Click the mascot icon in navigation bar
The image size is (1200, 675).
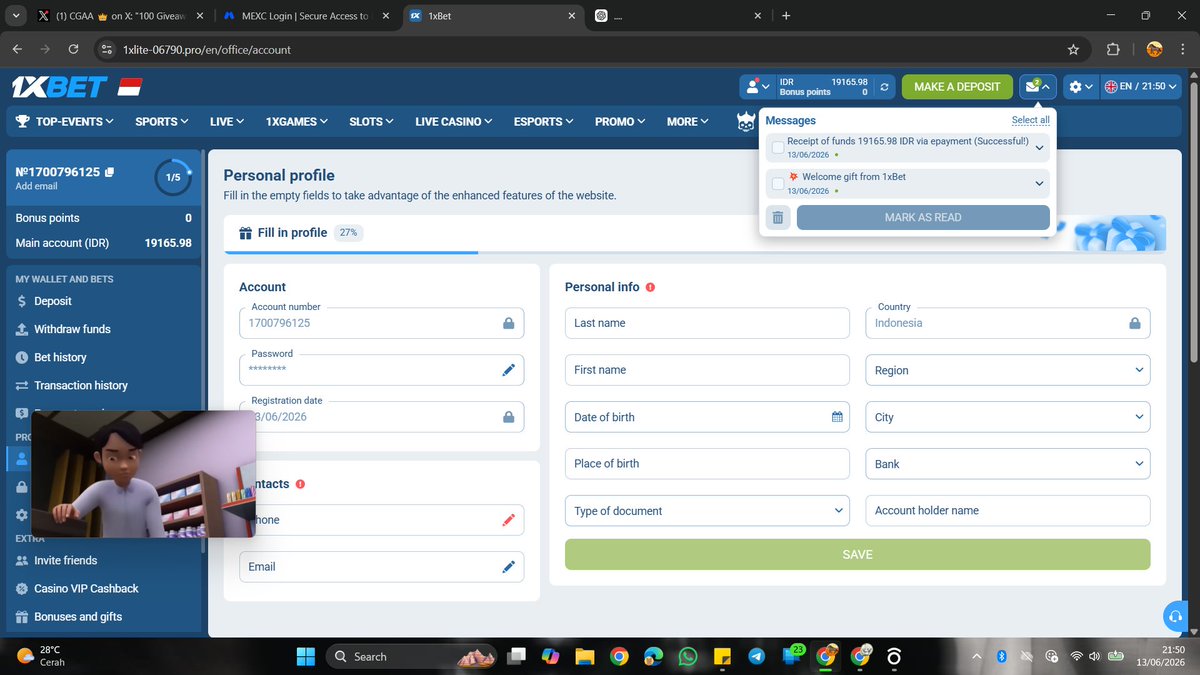[744, 122]
